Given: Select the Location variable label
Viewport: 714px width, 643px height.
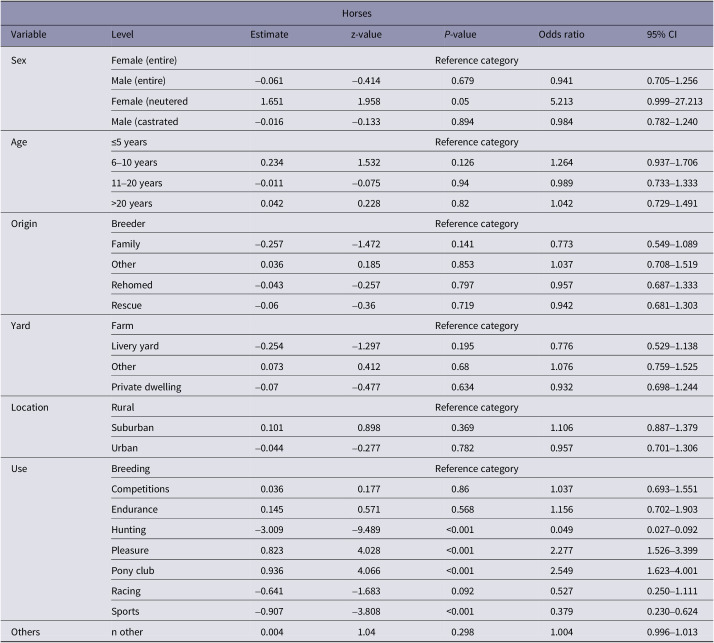Looking at the screenshot, I should pos(30,407).
